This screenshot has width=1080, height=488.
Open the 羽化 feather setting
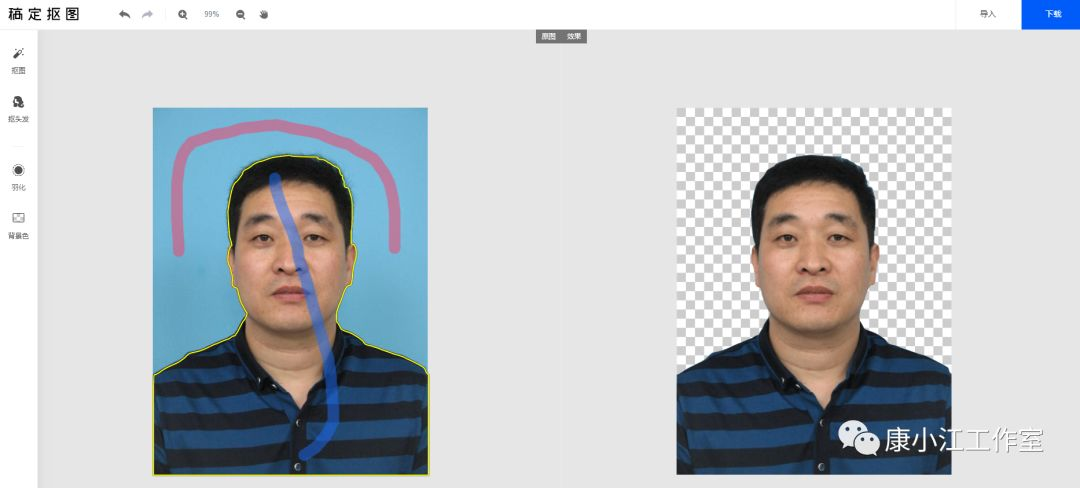coord(18,176)
